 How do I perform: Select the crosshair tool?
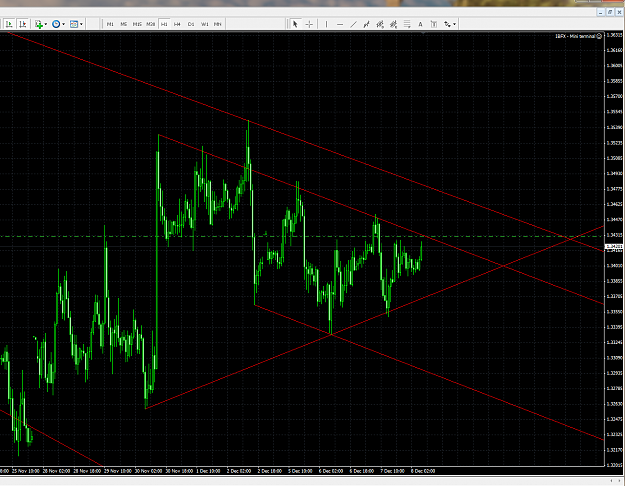click(x=309, y=24)
